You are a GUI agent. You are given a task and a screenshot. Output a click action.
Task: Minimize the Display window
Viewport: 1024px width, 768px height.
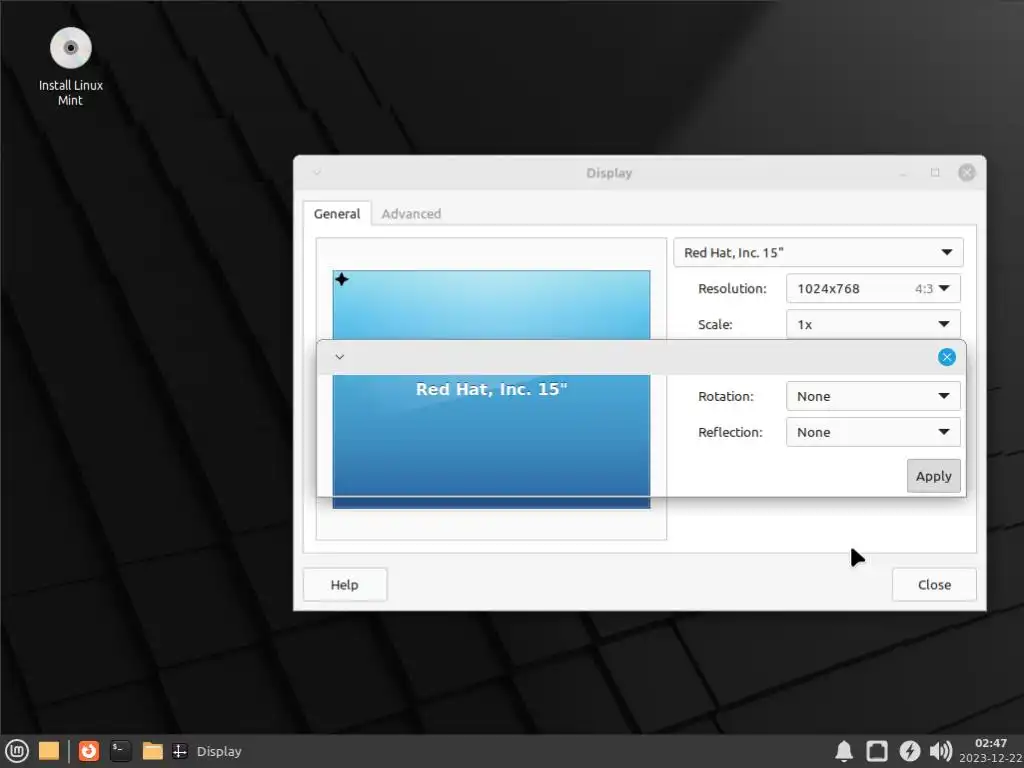(904, 174)
